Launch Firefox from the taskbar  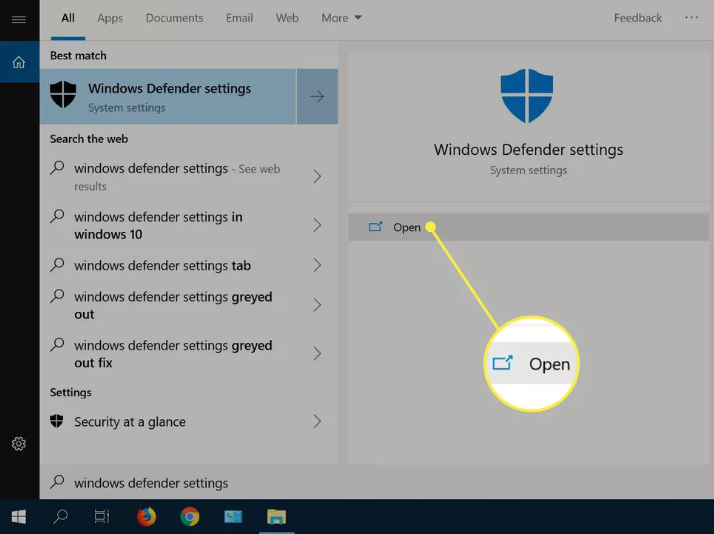point(146,517)
